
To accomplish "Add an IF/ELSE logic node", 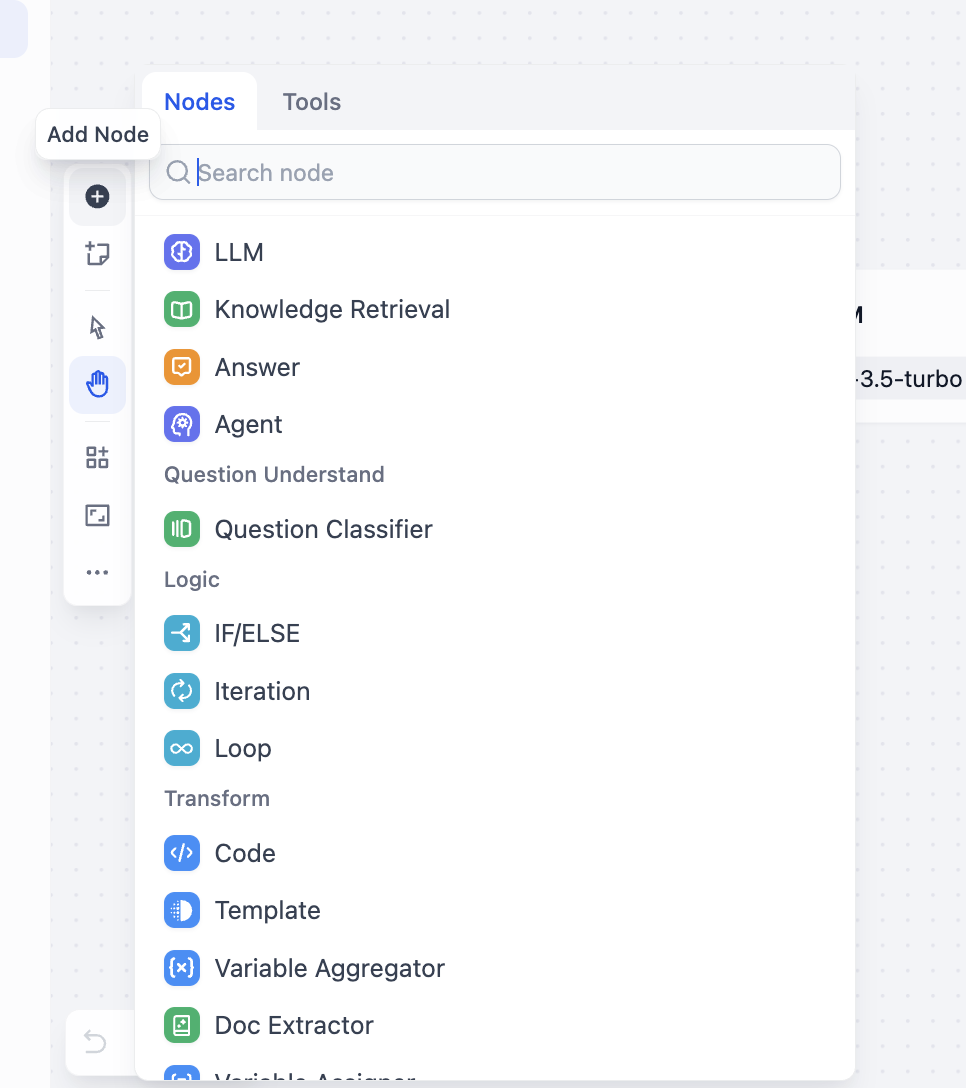I will click(x=257, y=634).
